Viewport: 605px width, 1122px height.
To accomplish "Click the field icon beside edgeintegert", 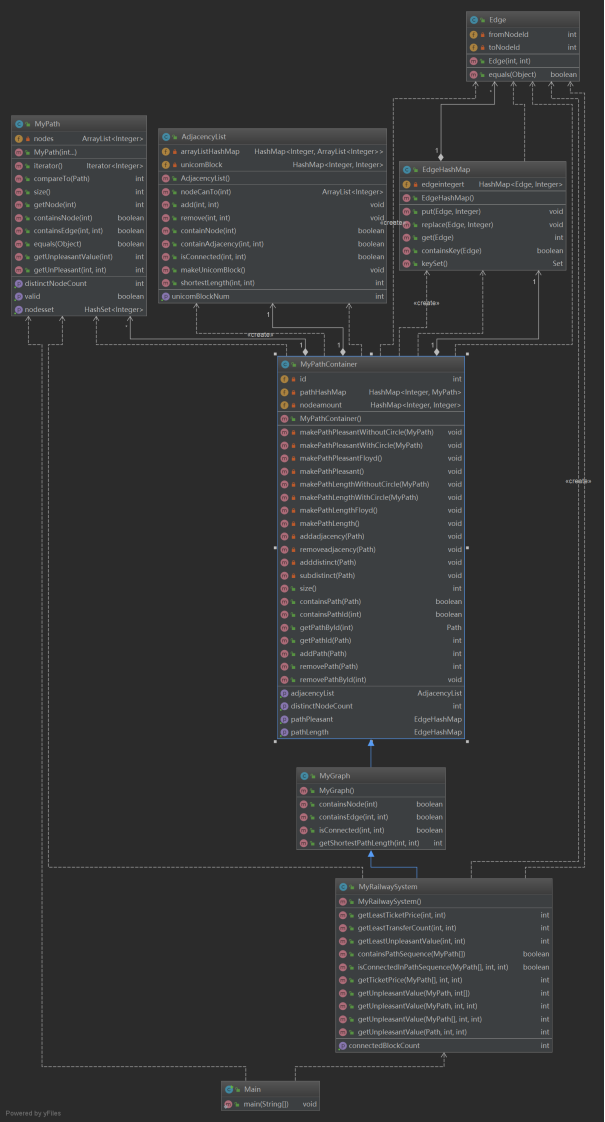I will [407, 184].
